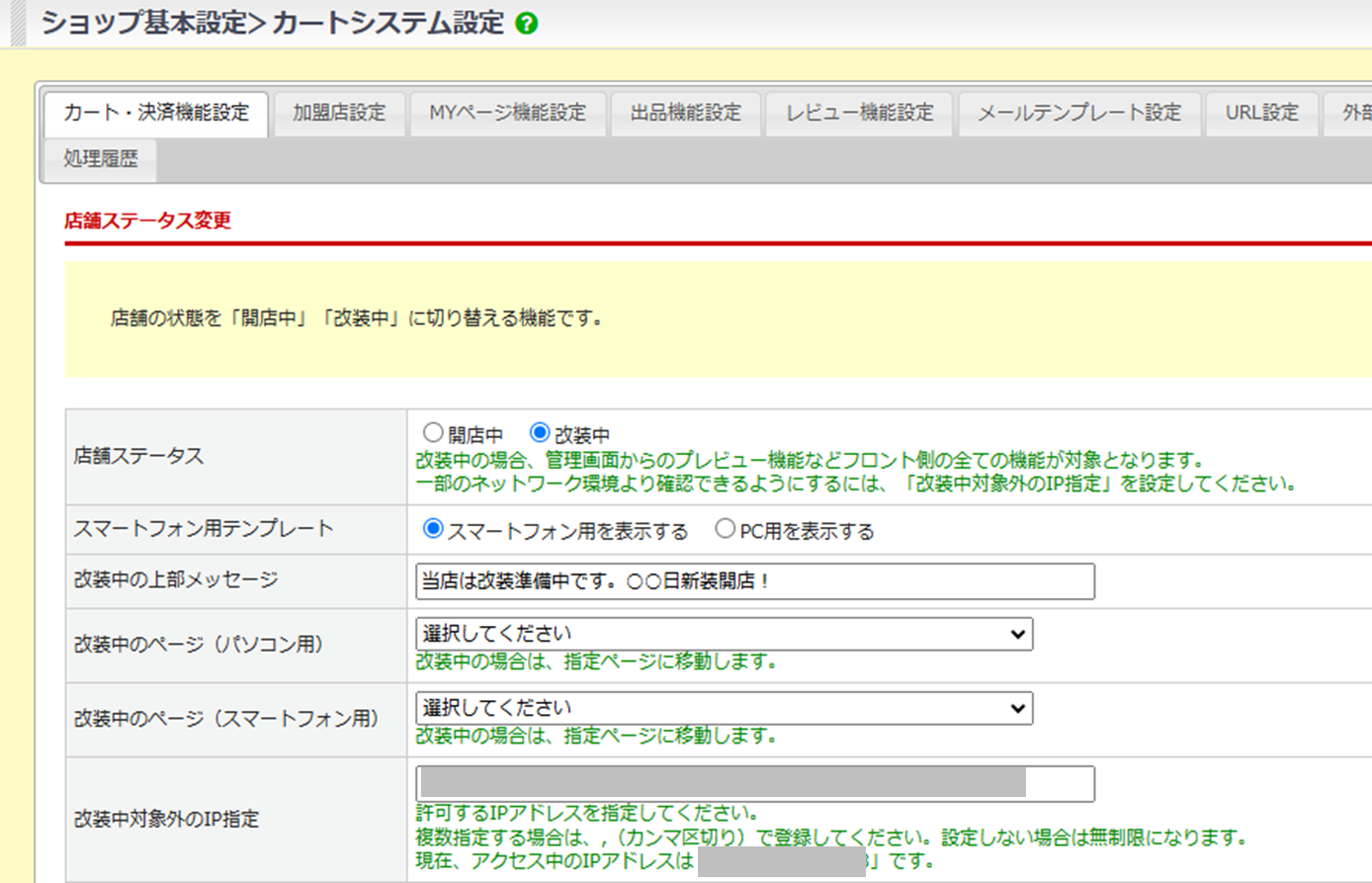Open the メールテンプレート設定 tab
Image resolution: width=1372 pixels, height=883 pixels.
tap(1078, 113)
